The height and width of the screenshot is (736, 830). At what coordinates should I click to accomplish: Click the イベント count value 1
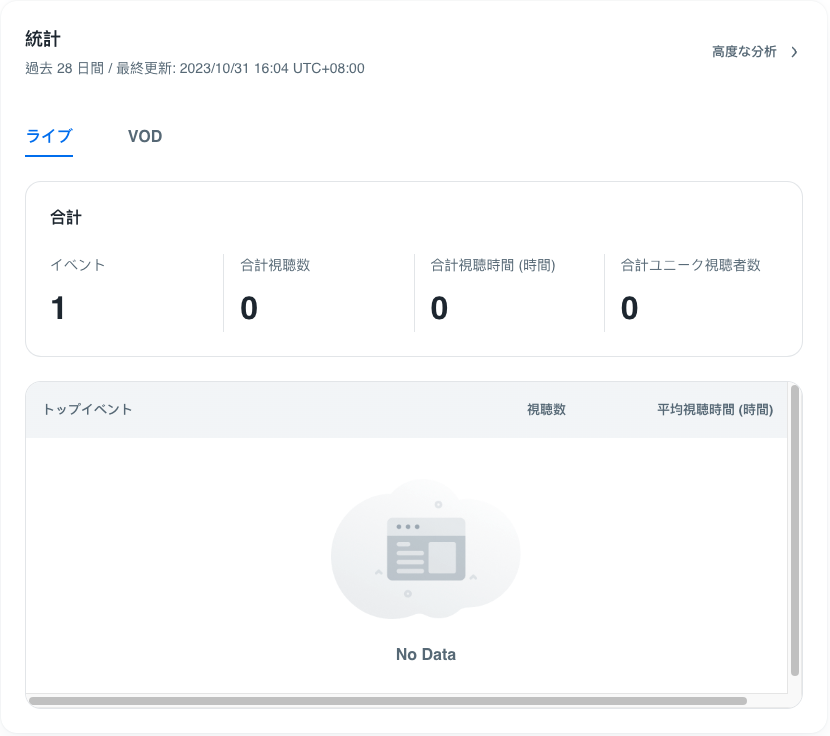coord(58,309)
